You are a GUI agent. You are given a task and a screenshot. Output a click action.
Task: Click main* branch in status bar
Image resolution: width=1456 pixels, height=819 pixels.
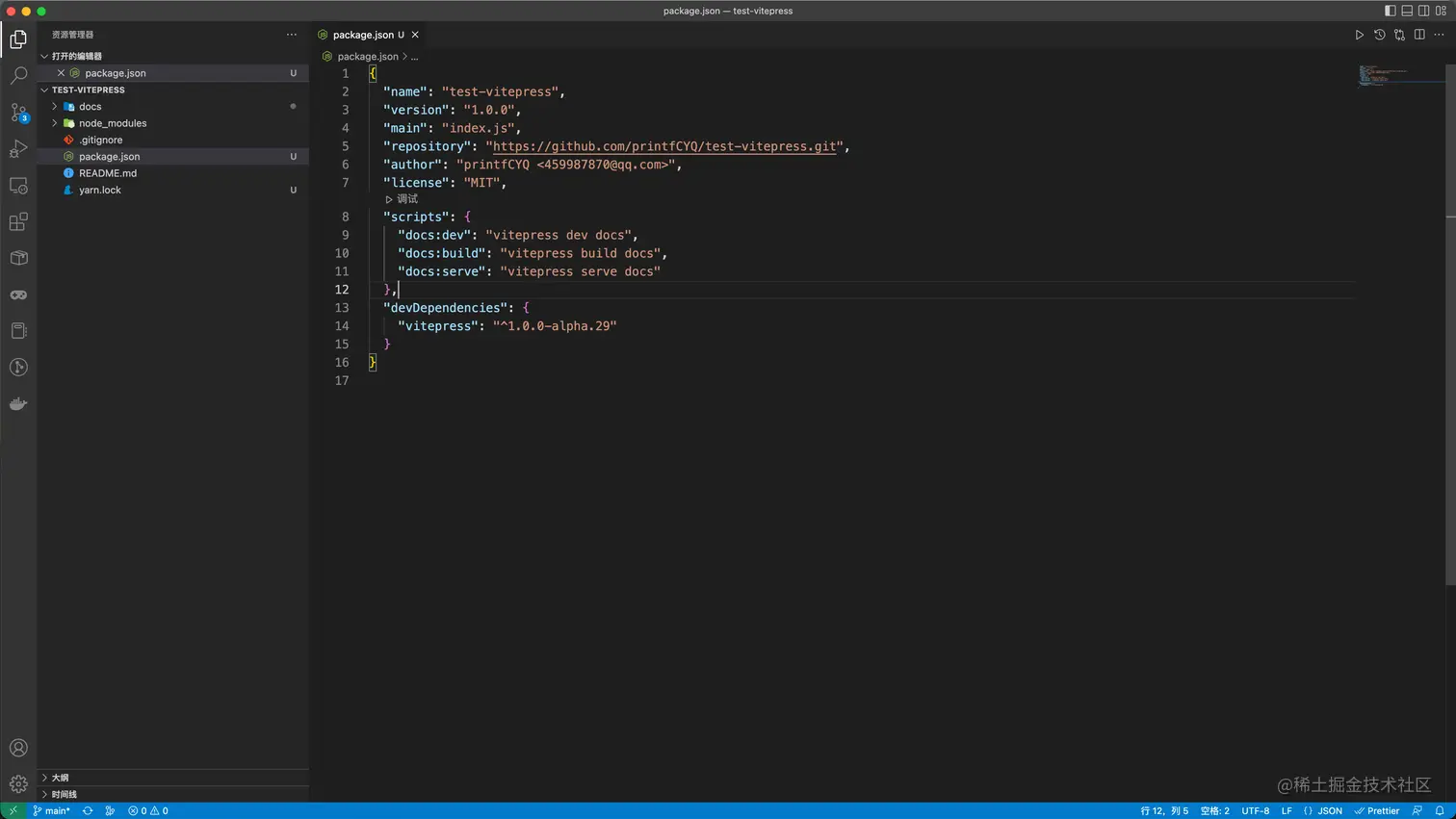tap(51, 810)
